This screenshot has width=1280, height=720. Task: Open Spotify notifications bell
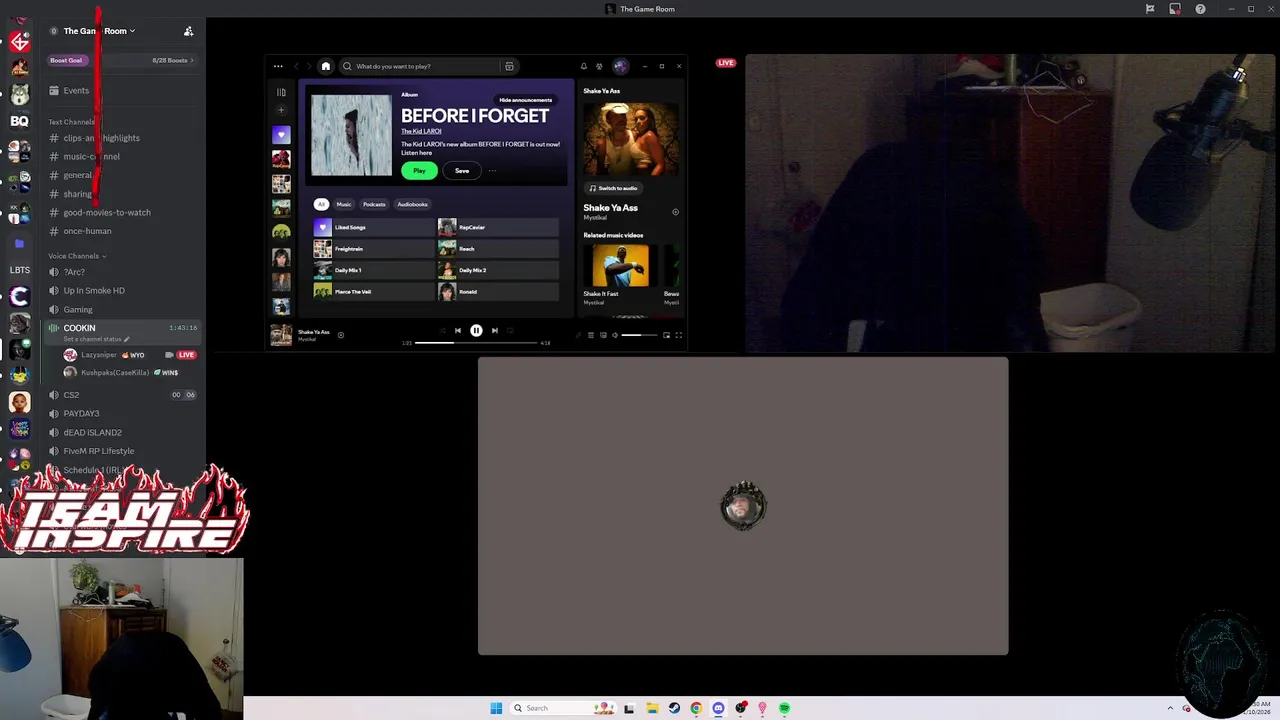pos(584,66)
